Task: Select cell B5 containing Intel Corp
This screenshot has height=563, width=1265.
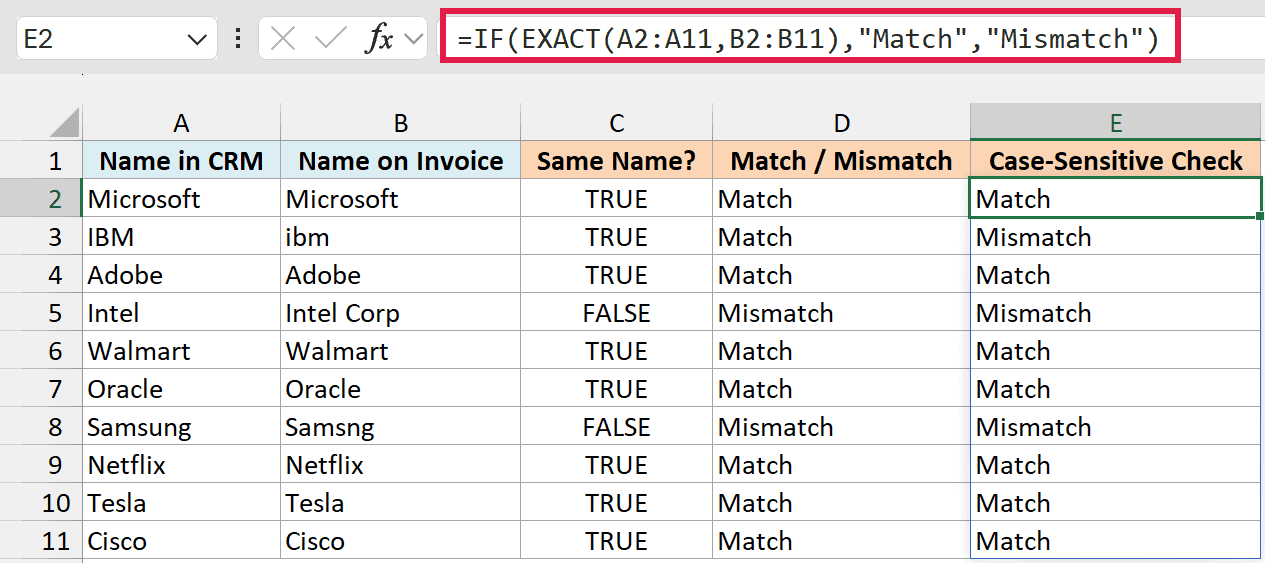Action: [401, 313]
